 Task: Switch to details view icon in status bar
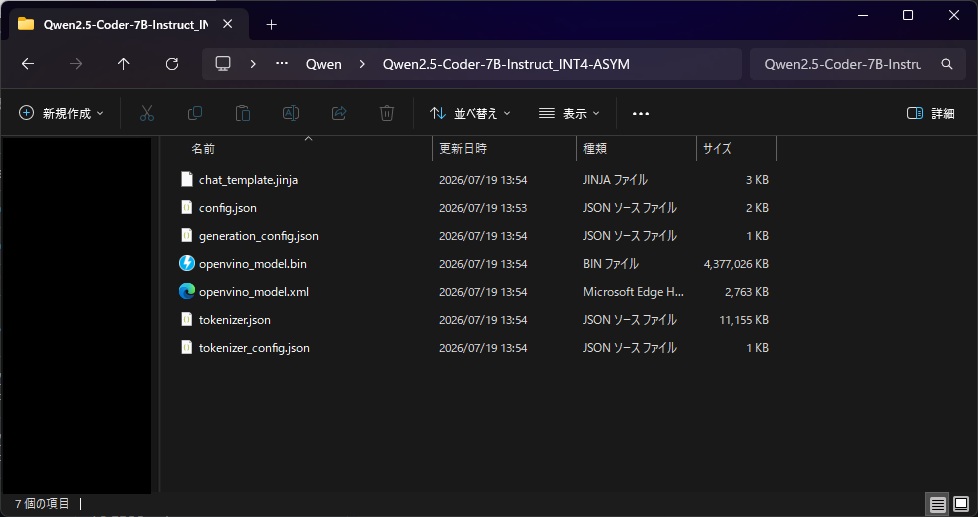pyautogui.click(x=937, y=505)
